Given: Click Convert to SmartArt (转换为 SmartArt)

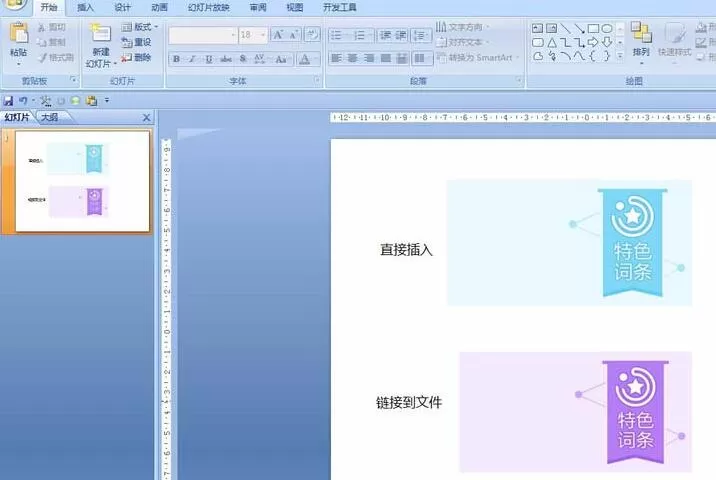Looking at the screenshot, I should (478, 58).
